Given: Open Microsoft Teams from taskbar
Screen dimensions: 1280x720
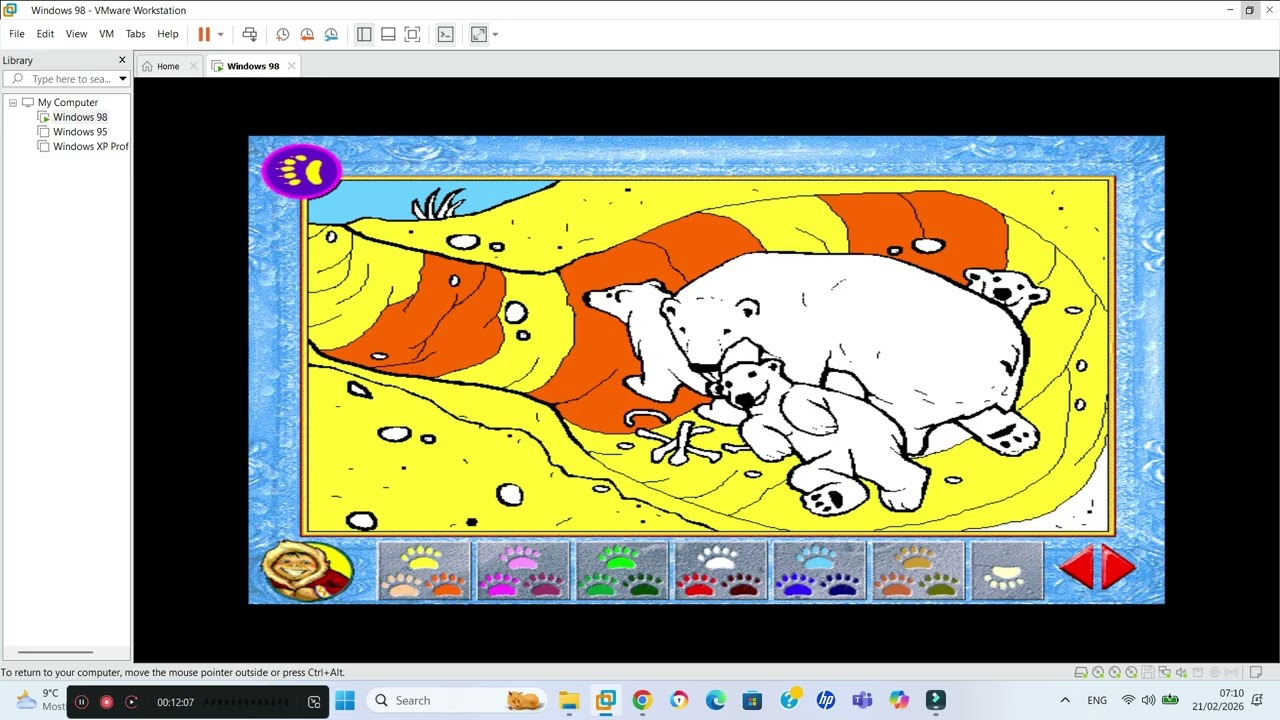Looking at the screenshot, I should 862,700.
